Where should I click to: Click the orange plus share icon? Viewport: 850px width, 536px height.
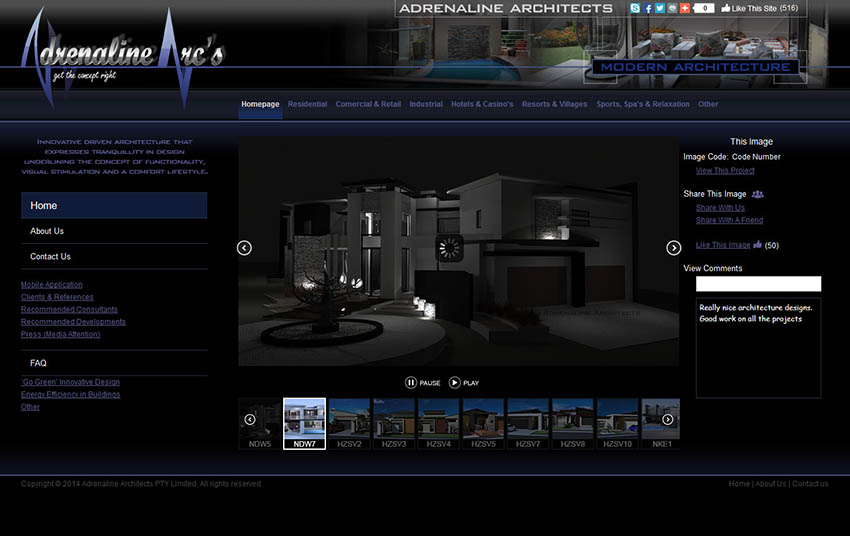pos(685,8)
